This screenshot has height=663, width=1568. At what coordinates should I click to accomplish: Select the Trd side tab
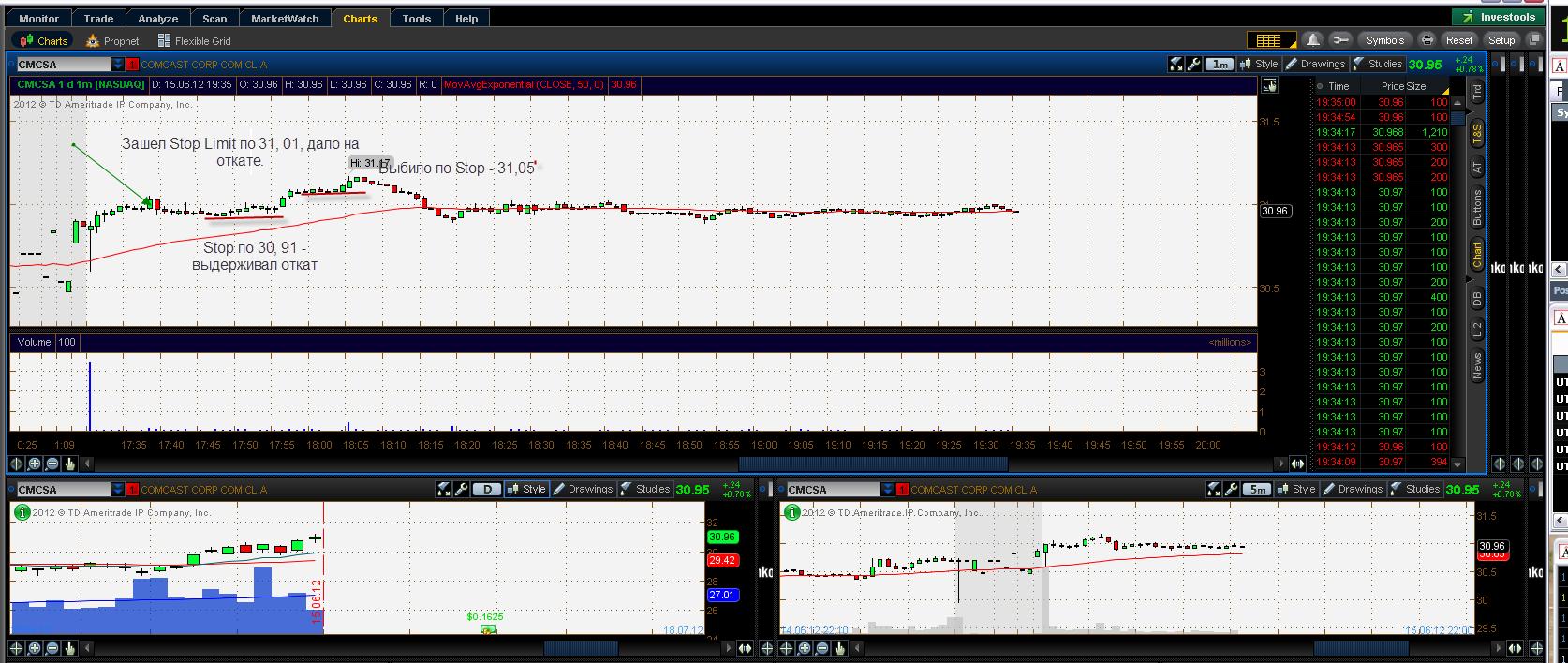point(1477,93)
